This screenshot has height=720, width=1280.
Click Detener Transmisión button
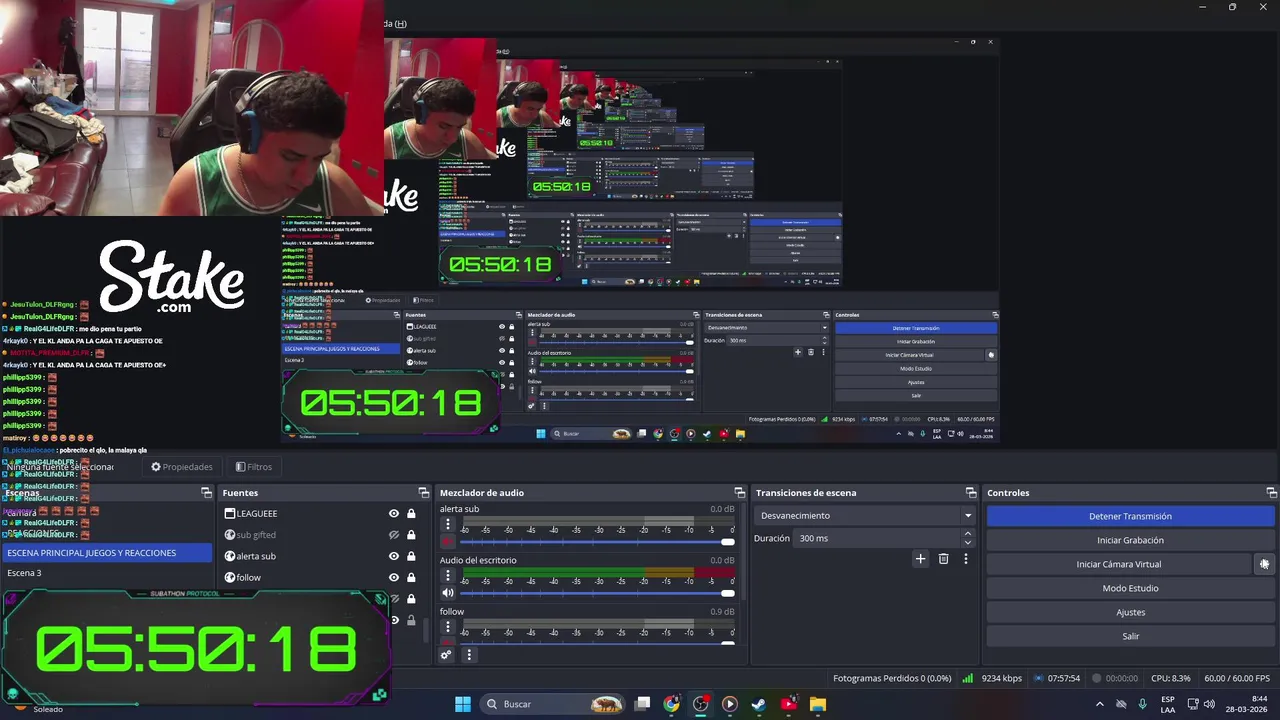pyautogui.click(x=1130, y=516)
